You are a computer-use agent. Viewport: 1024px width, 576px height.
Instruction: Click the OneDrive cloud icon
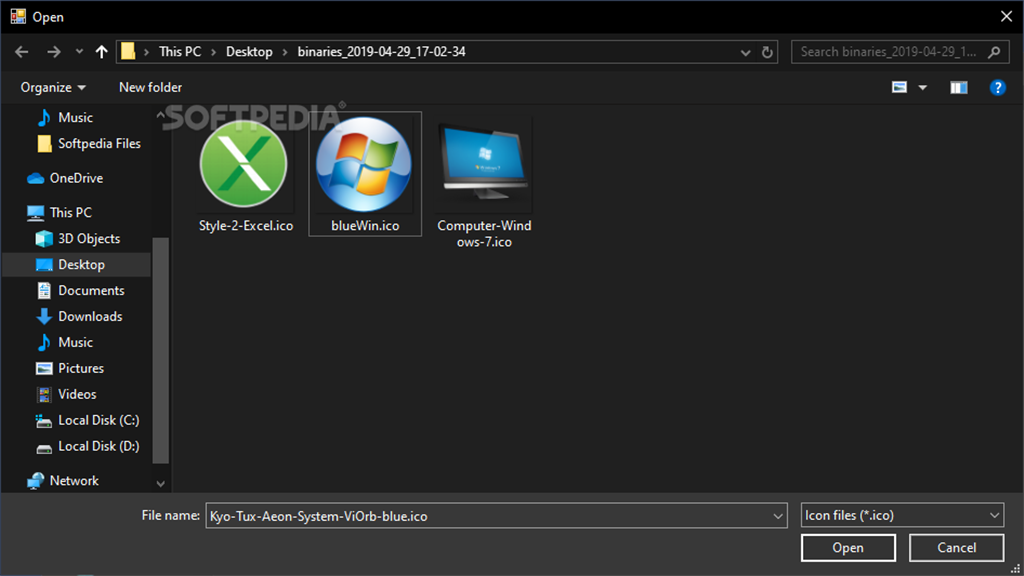[35, 178]
